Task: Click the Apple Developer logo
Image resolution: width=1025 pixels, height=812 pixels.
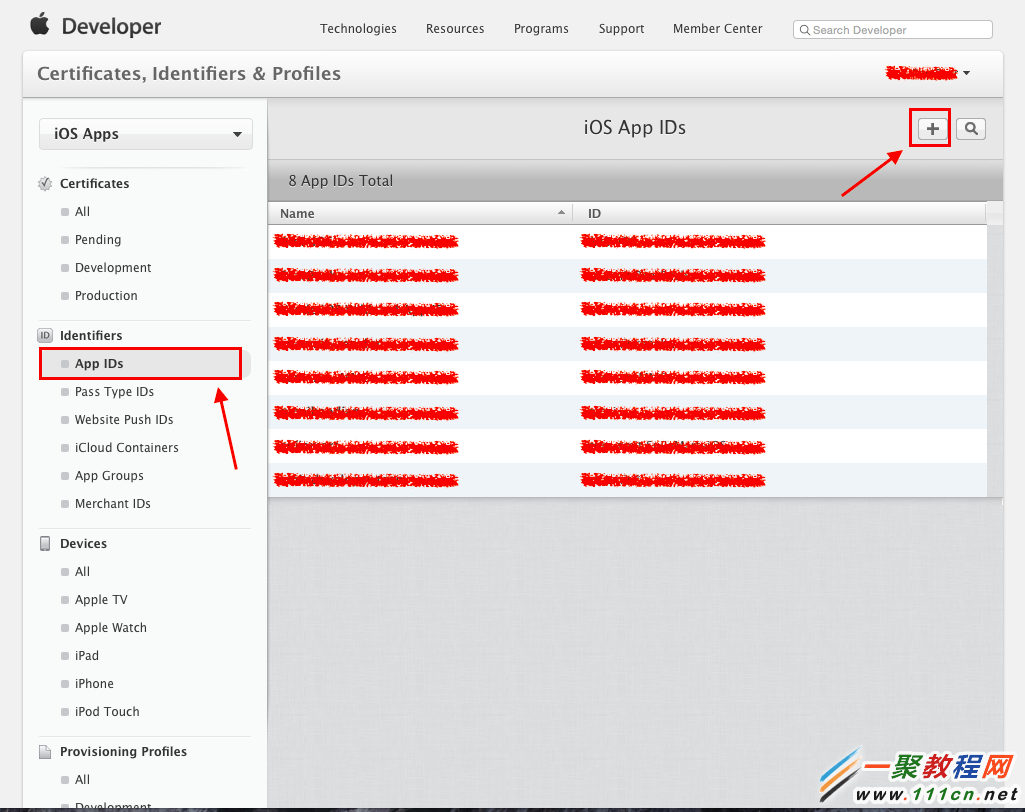Action: (41, 24)
